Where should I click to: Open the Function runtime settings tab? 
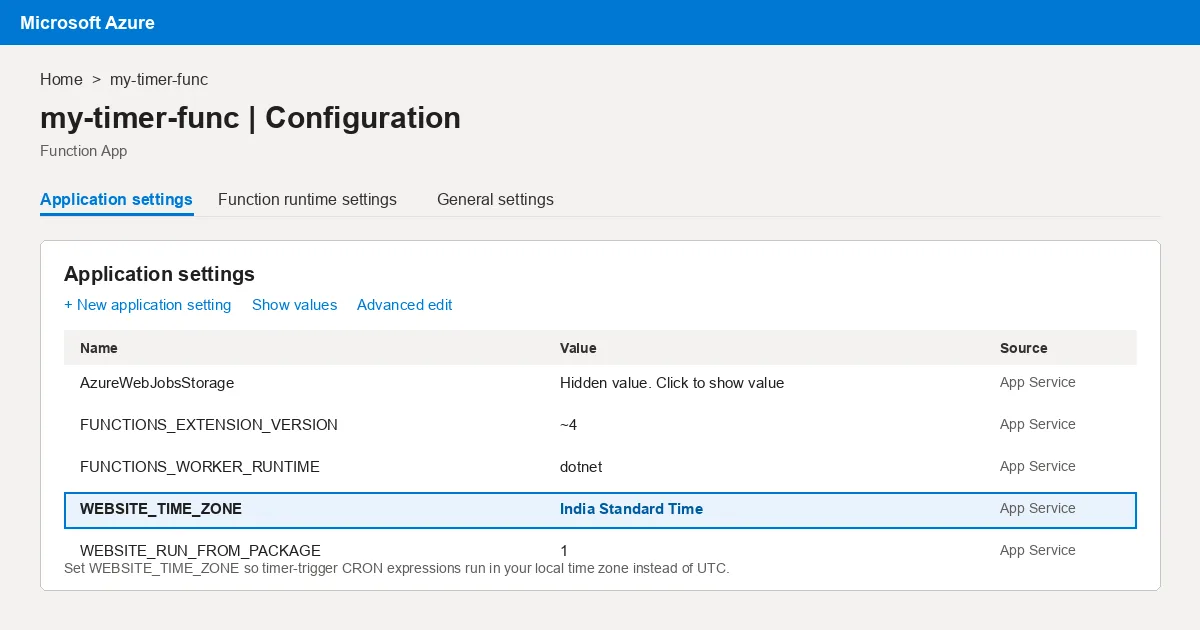pyautogui.click(x=307, y=199)
